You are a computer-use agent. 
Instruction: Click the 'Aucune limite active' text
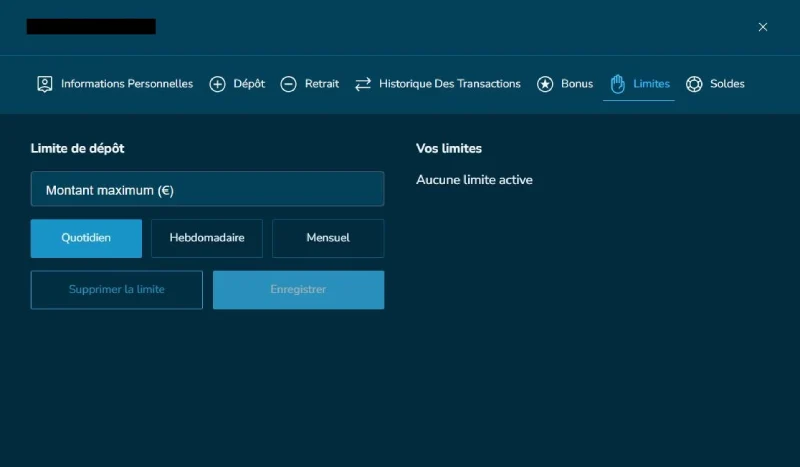[x=474, y=180]
